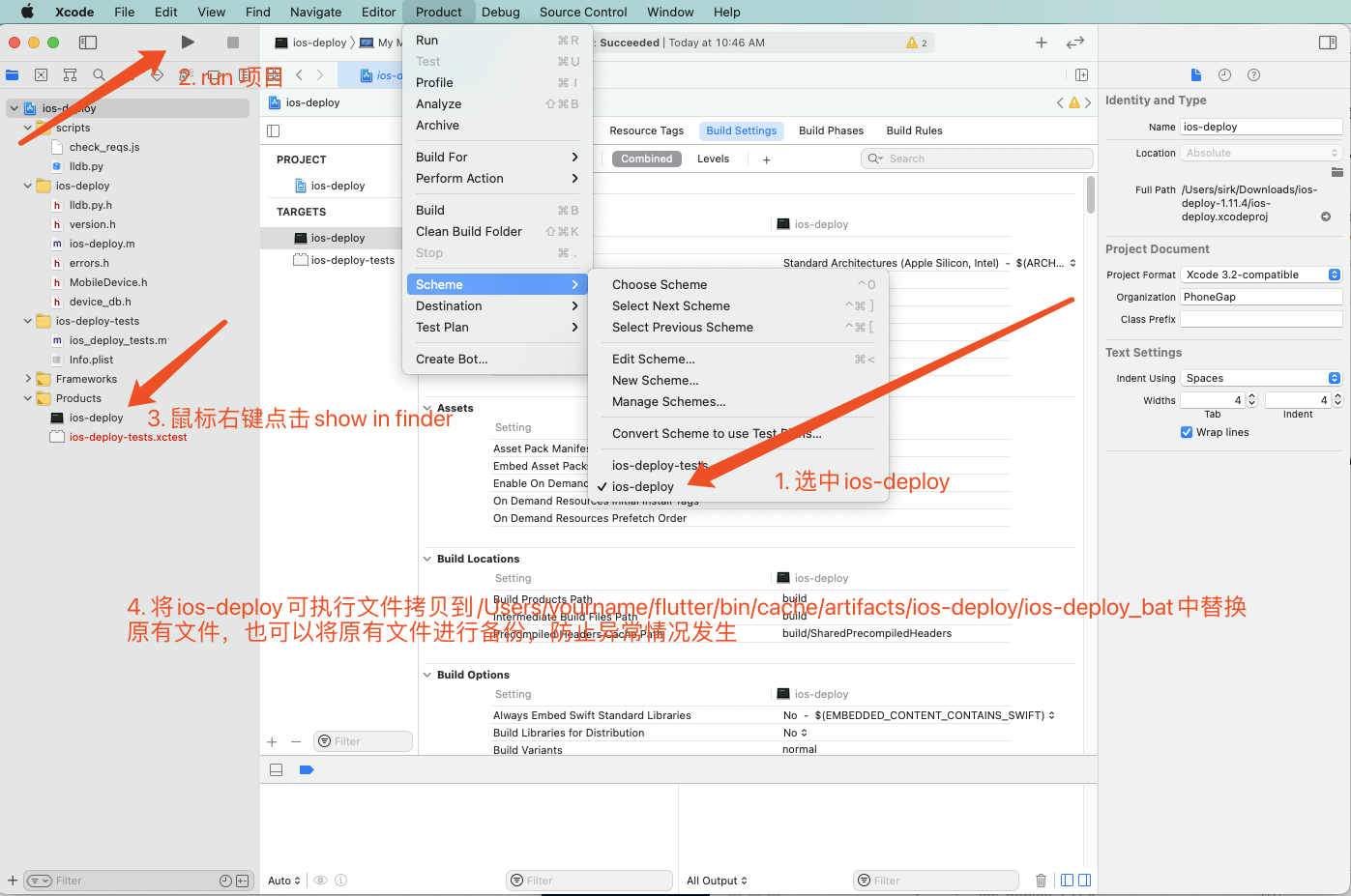Image resolution: width=1351 pixels, height=896 pixels.
Task: Click the blue breakpoints activation icon
Action: click(x=307, y=770)
